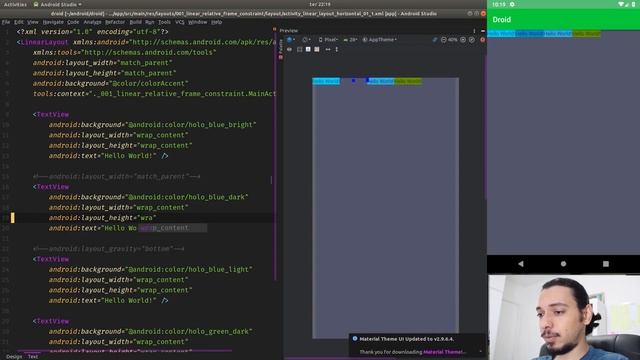Toggle the pan screen icon in Preview toolbar

tap(434, 40)
